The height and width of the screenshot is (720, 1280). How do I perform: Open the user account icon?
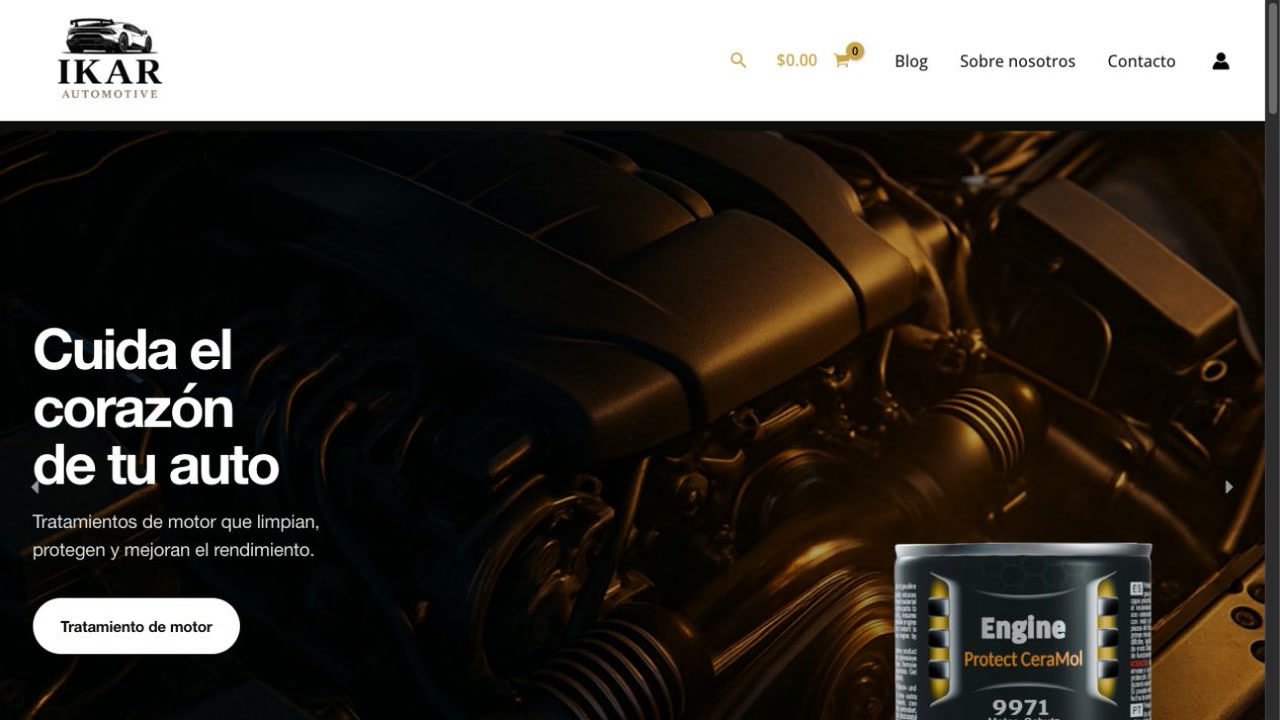click(1221, 61)
